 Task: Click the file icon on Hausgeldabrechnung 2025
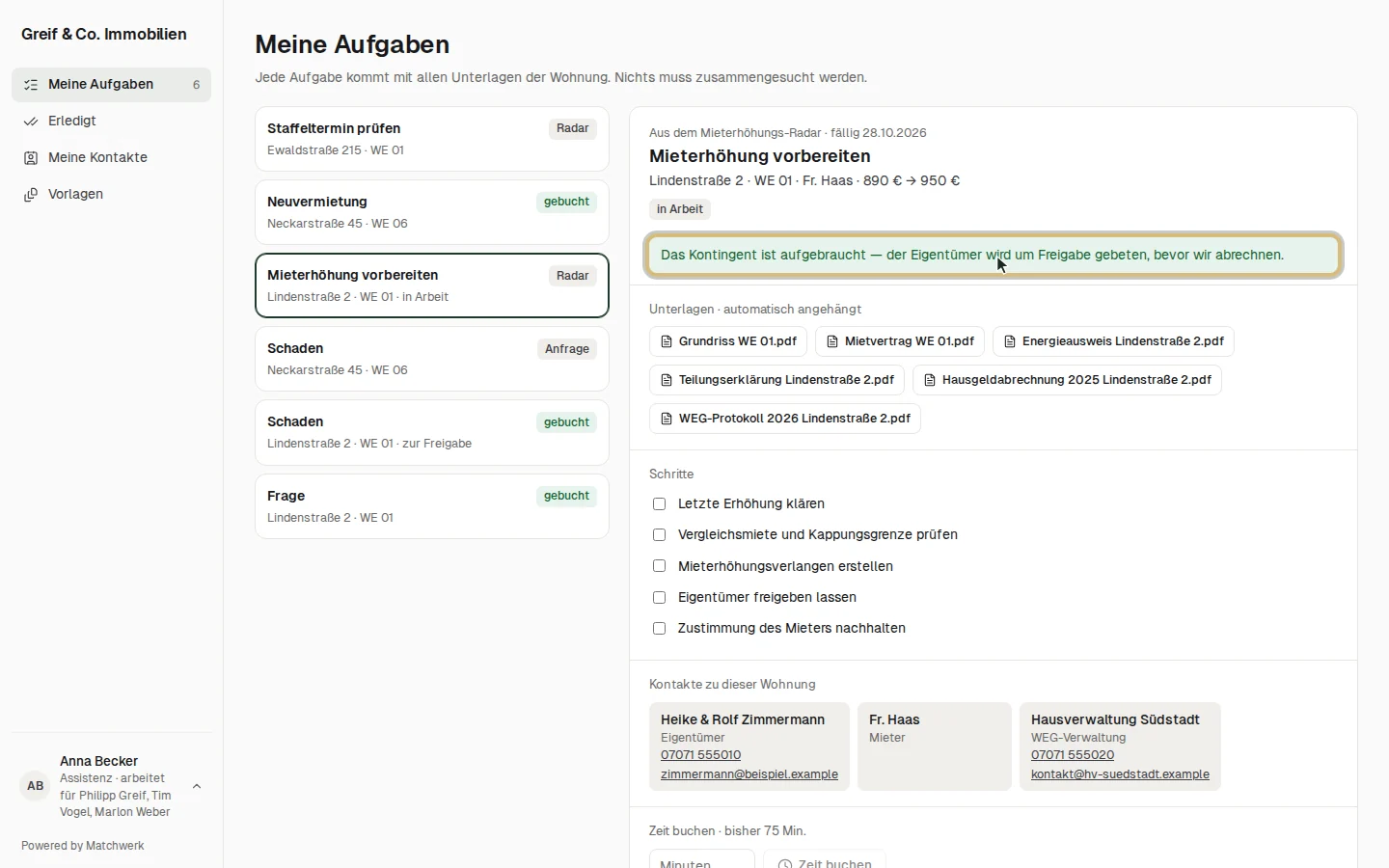930,380
